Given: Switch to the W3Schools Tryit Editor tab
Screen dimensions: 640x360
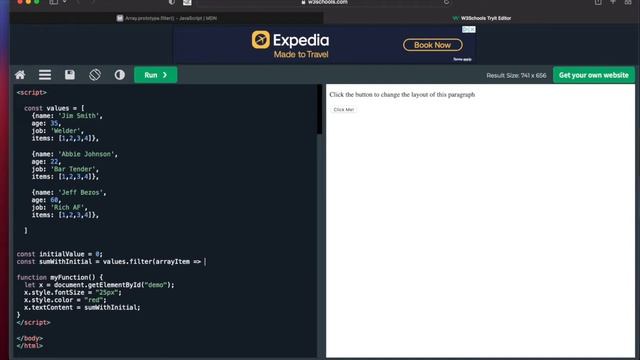Looking at the screenshot, I should (482, 18).
